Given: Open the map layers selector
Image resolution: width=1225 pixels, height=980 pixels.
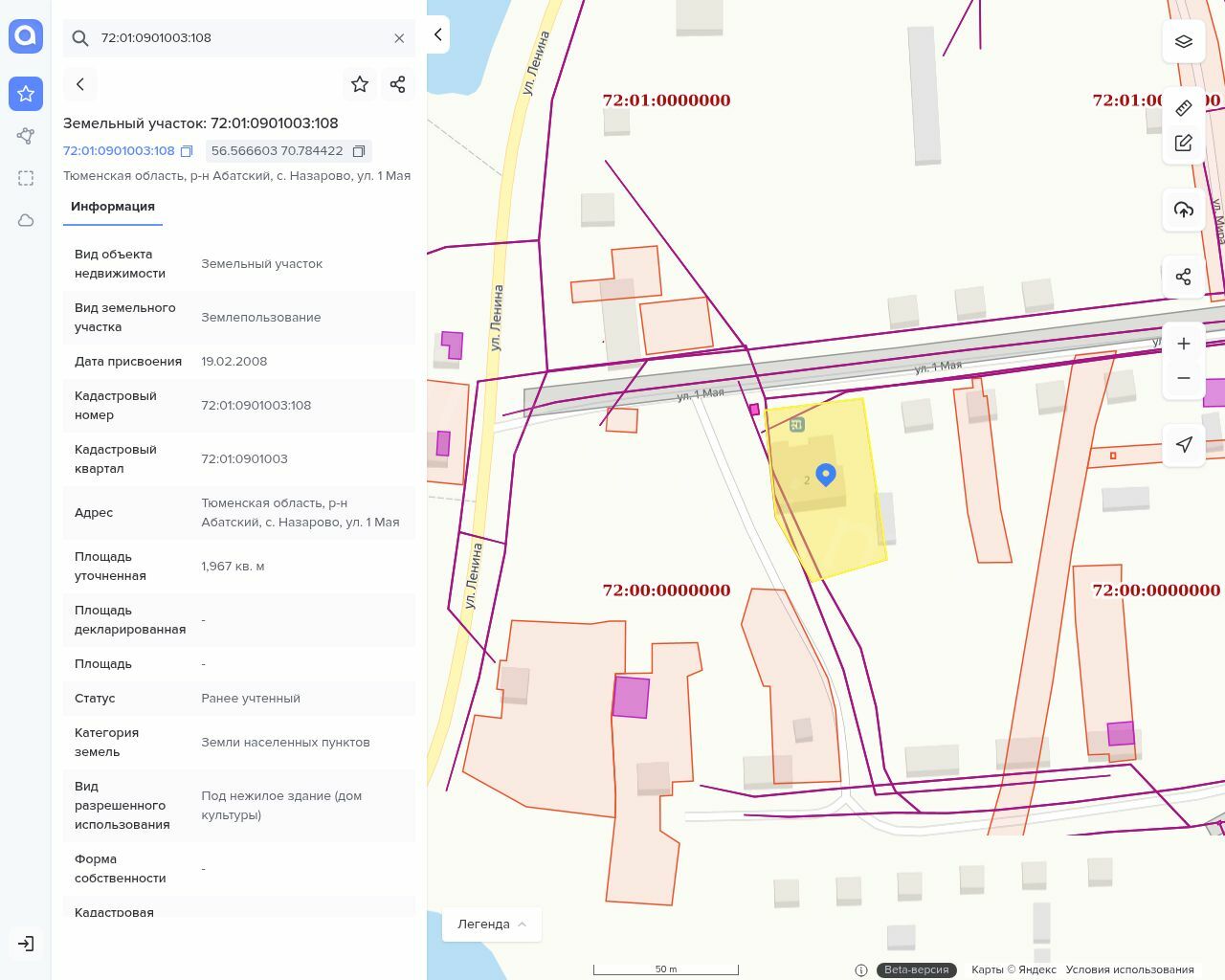Looking at the screenshot, I should click(1183, 41).
